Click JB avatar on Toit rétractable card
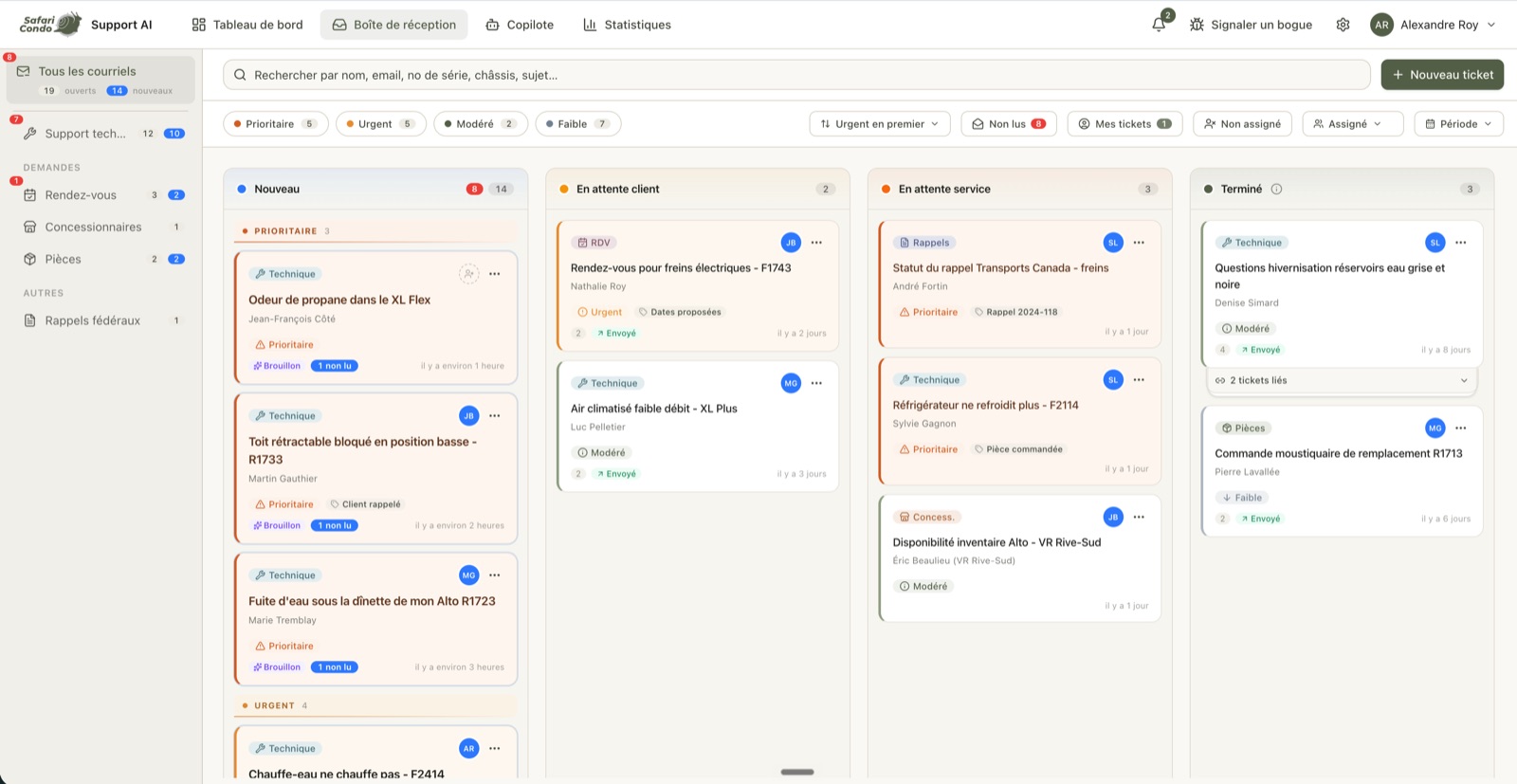Viewport: 1517px width, 784px height. pos(468,415)
